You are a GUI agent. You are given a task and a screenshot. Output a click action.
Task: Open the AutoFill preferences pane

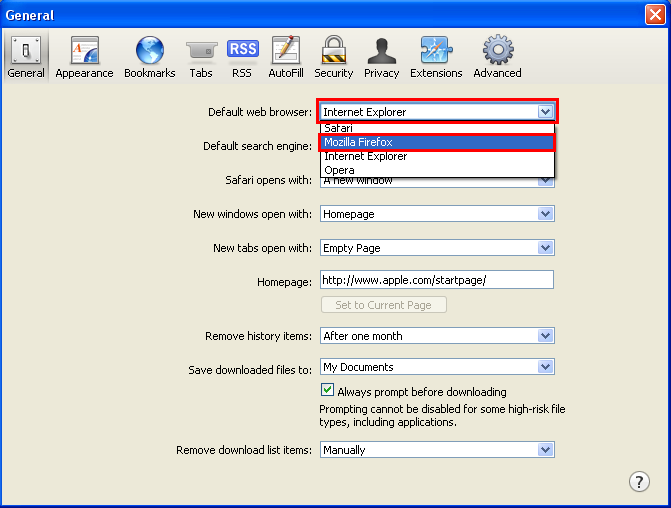click(286, 57)
